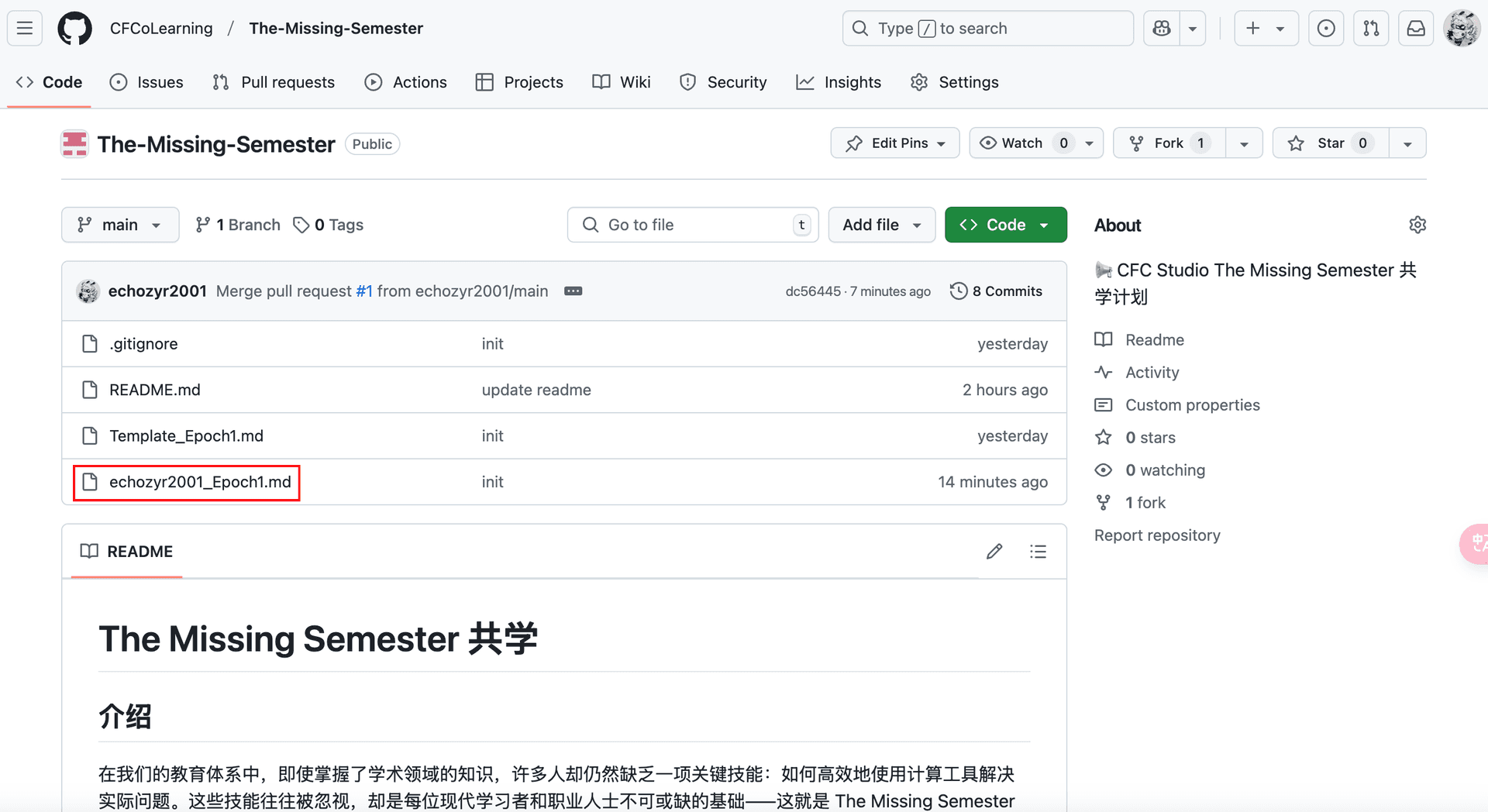This screenshot has width=1488, height=812.
Task: Open the echozyr2001_Epoch1.md file
Action: (x=200, y=482)
